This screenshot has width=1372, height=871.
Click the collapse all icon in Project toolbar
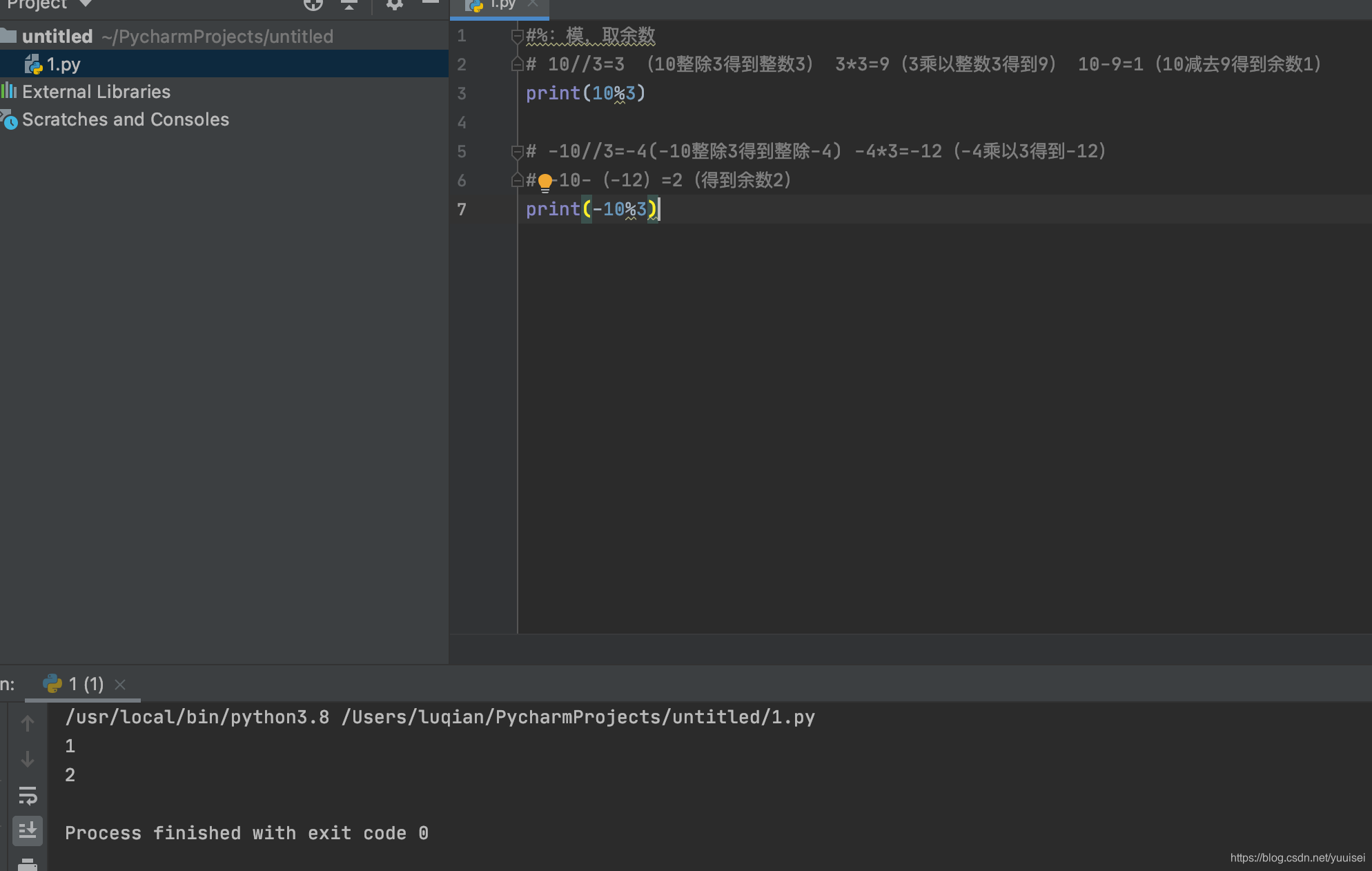[x=349, y=4]
